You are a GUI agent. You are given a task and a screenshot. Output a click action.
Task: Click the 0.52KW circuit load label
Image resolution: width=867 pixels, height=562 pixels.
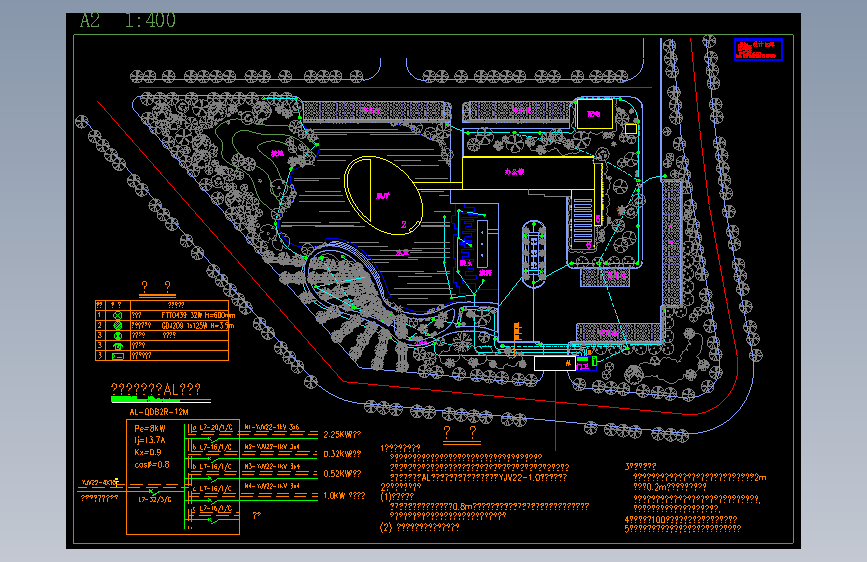tap(342, 474)
